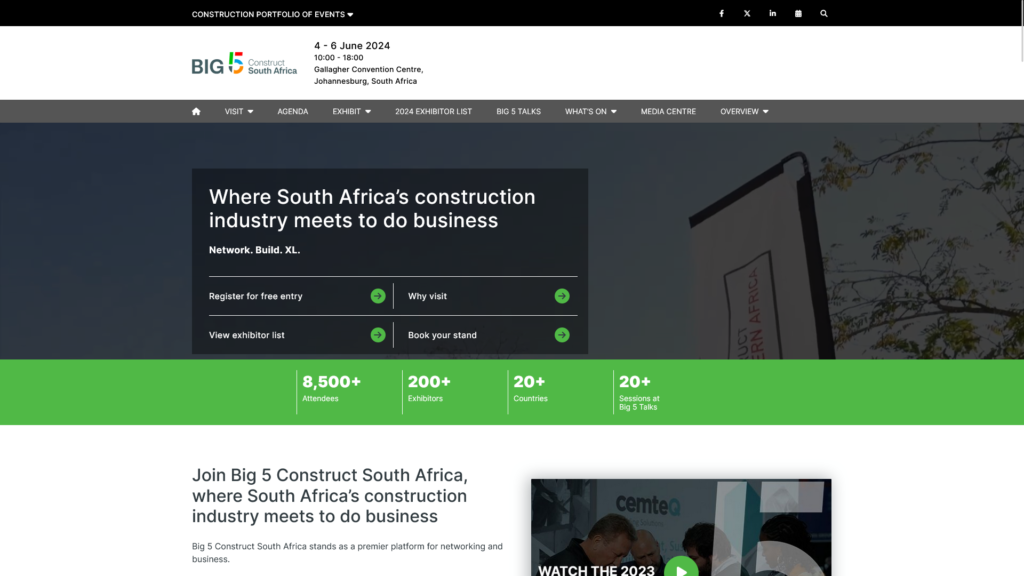The image size is (1024, 576).
Task: Click green arrow next to Why visit
Action: tap(562, 296)
